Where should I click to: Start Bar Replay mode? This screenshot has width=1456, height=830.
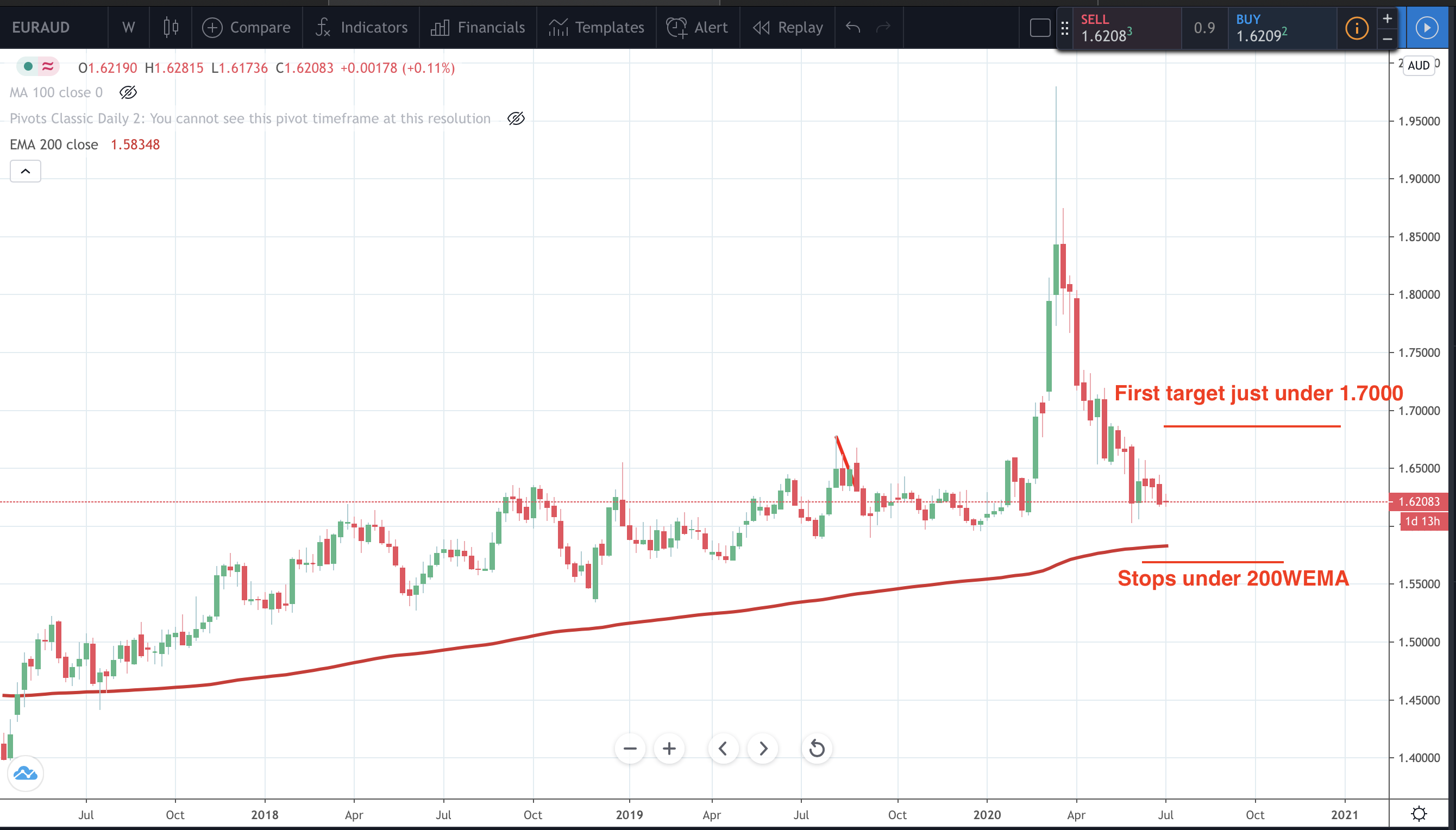(787, 27)
